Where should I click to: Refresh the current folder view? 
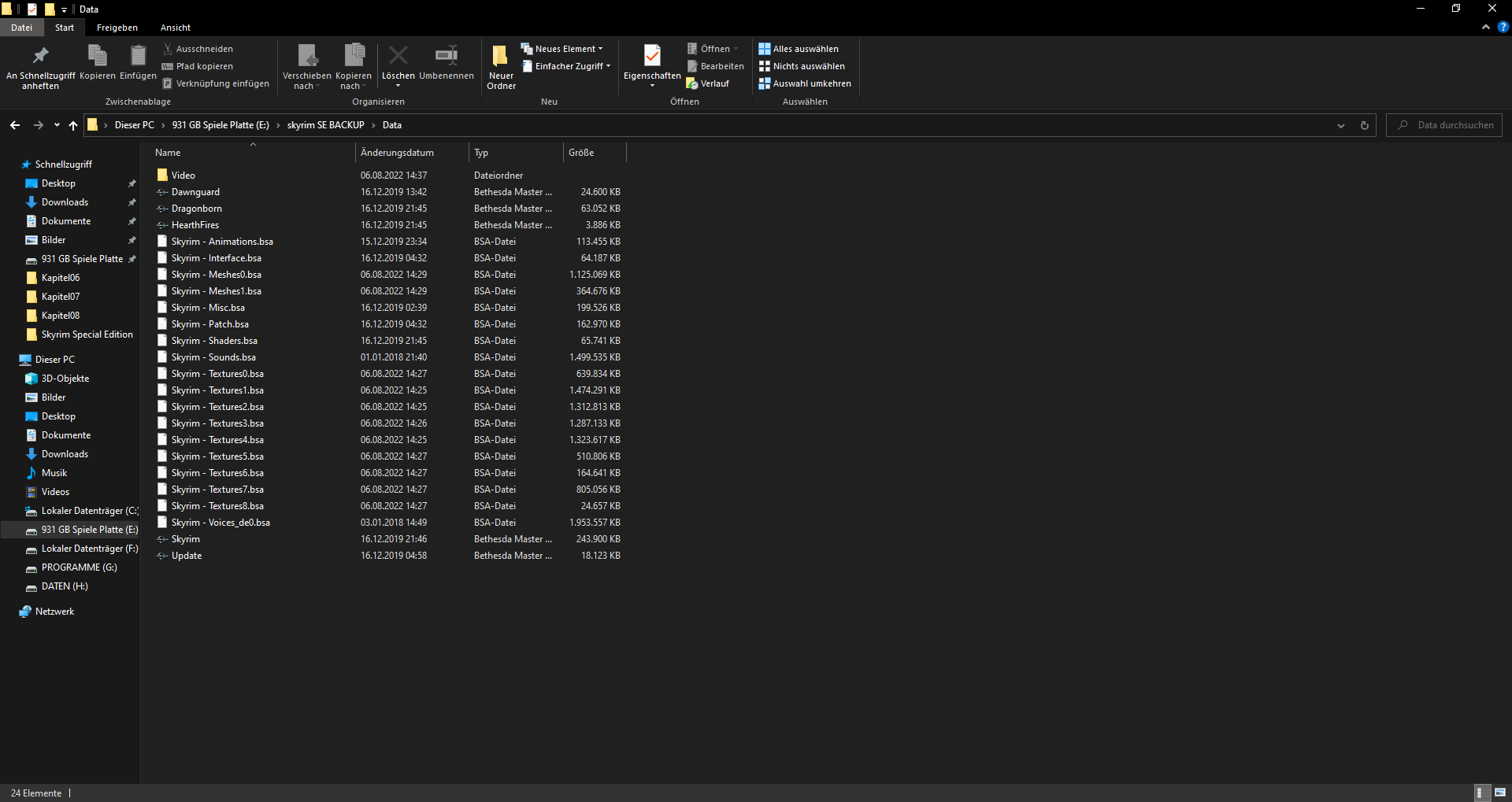tap(1365, 125)
